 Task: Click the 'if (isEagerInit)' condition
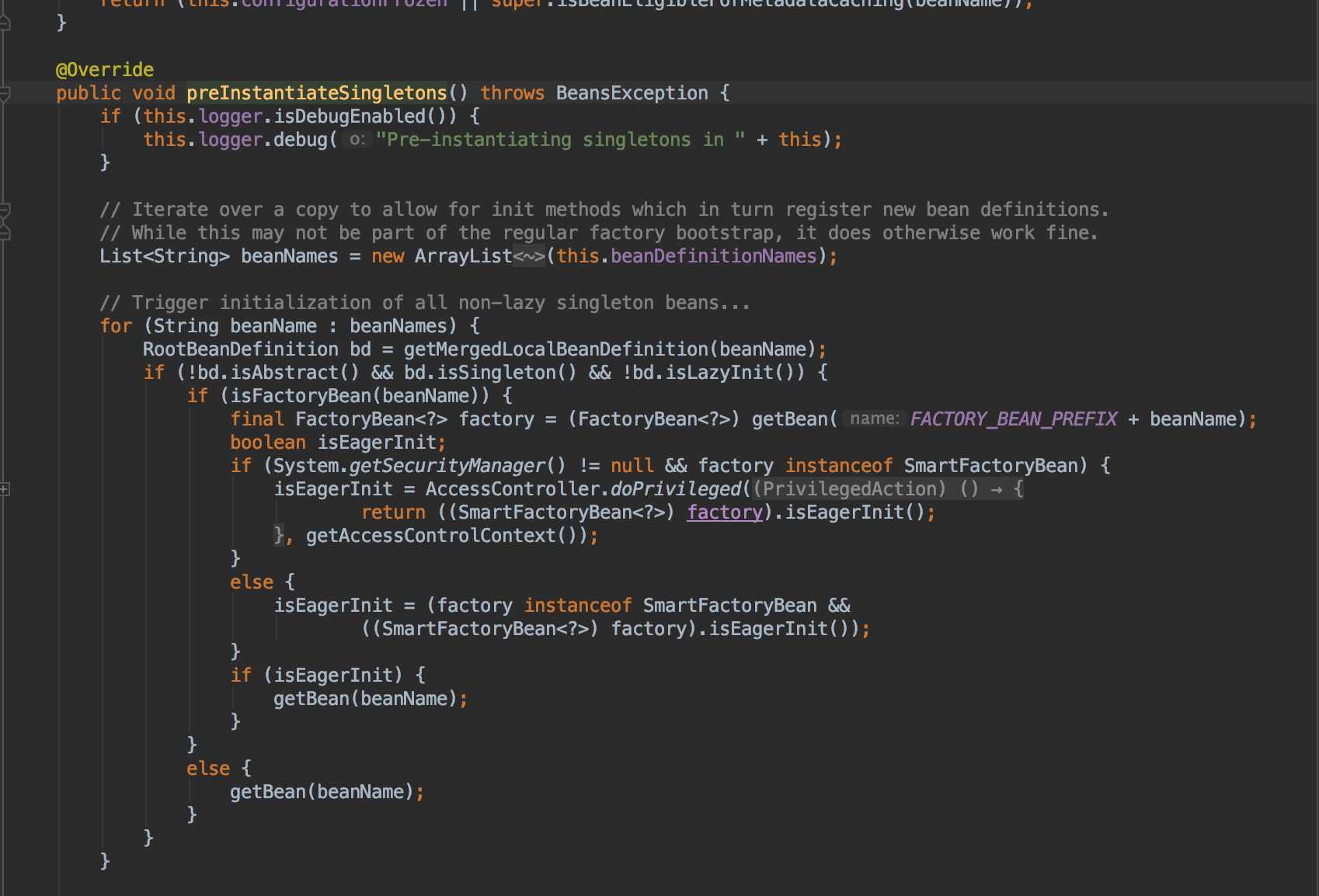(x=317, y=675)
